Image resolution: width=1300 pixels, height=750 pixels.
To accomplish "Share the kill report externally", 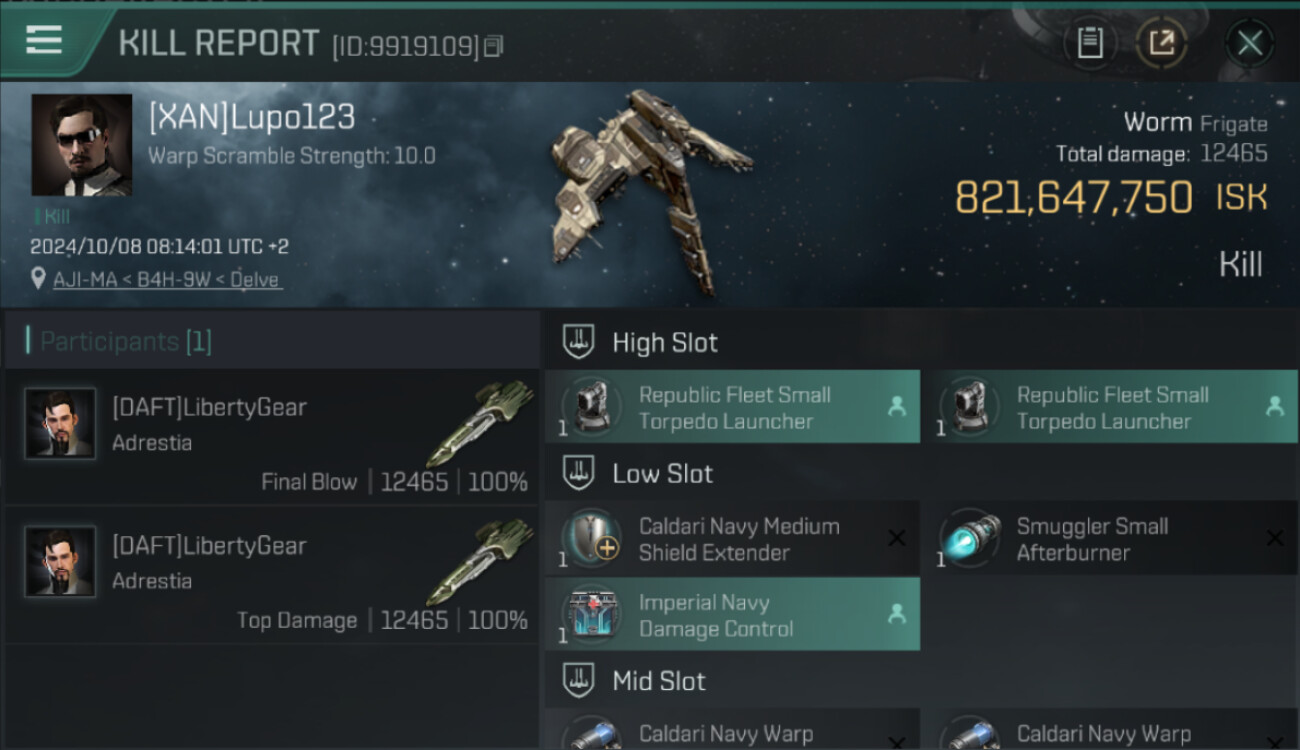I will 1161,42.
